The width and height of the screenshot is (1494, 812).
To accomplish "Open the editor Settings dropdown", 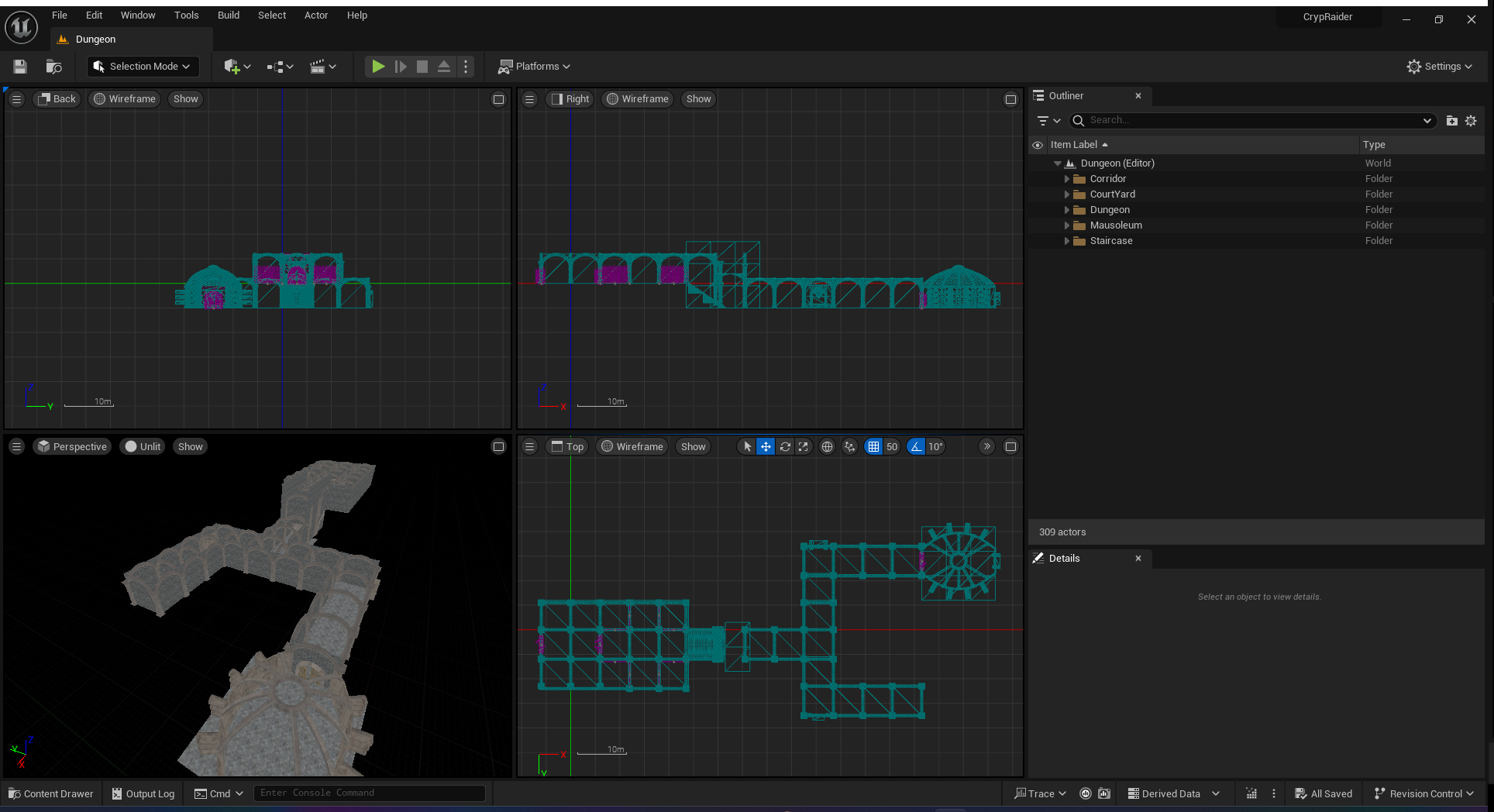I will click(1440, 67).
